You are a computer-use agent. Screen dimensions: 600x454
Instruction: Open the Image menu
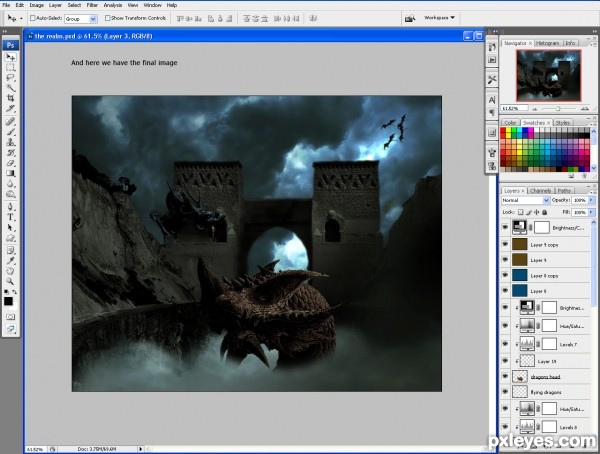point(36,5)
